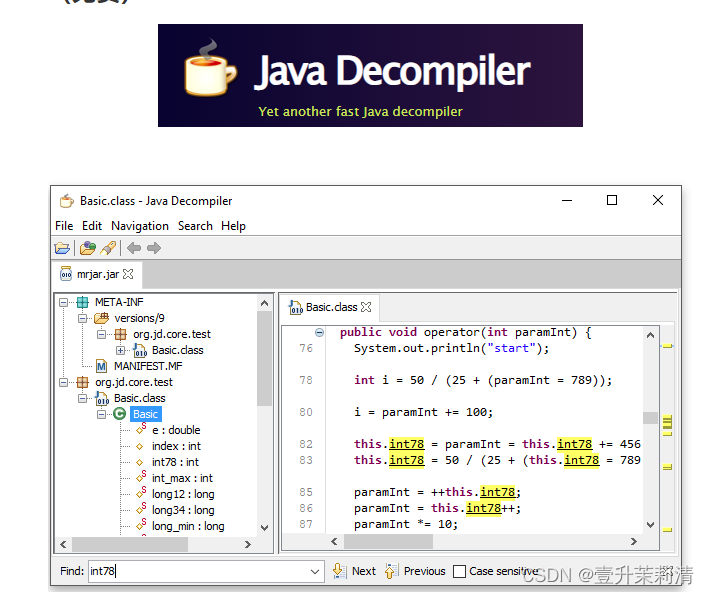Screen dimensions: 709x594
Task: Click the field icon beside long34 : long
Action: pyautogui.click(x=141, y=509)
